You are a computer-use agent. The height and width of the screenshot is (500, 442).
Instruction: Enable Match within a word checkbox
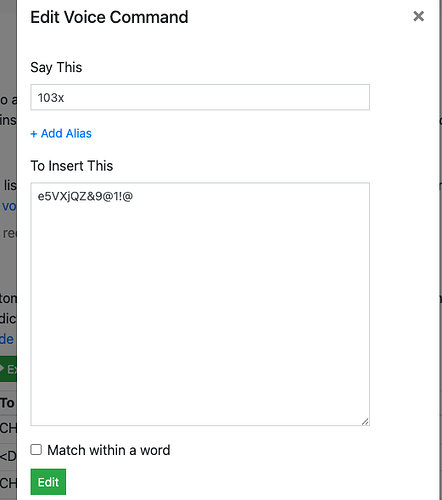coord(36,449)
